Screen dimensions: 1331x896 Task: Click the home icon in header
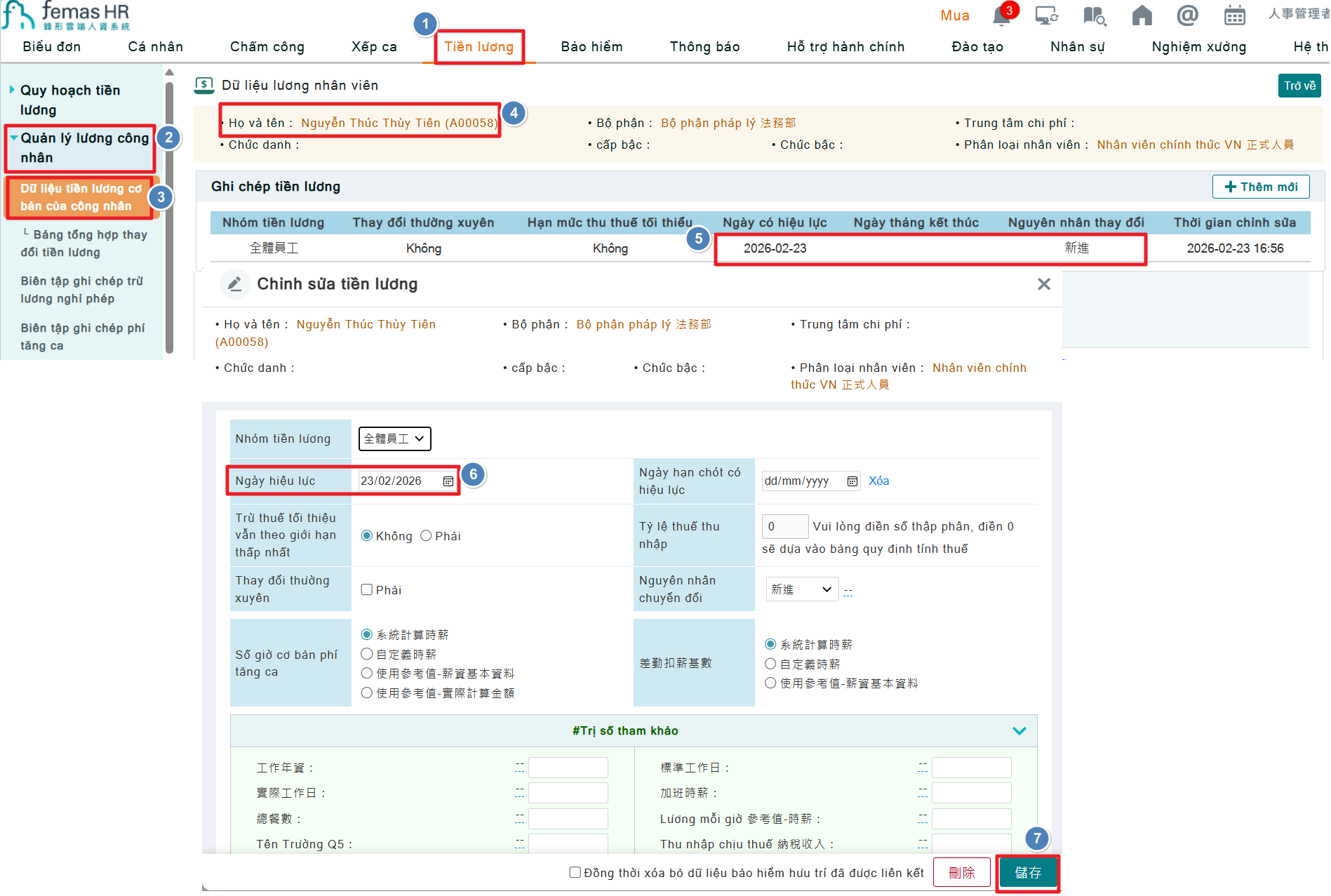pyautogui.click(x=1142, y=15)
